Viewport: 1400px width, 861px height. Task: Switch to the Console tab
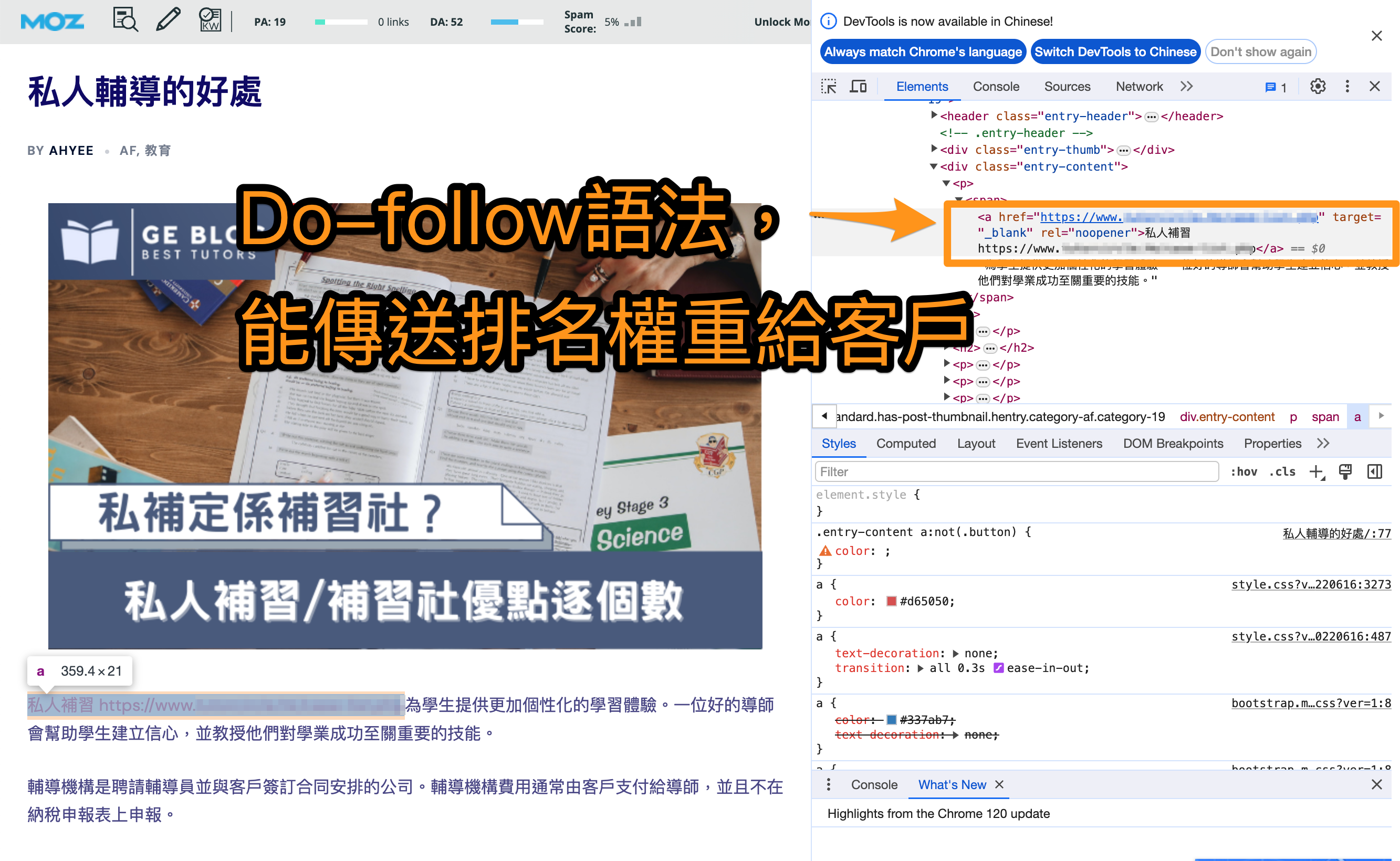coord(996,87)
